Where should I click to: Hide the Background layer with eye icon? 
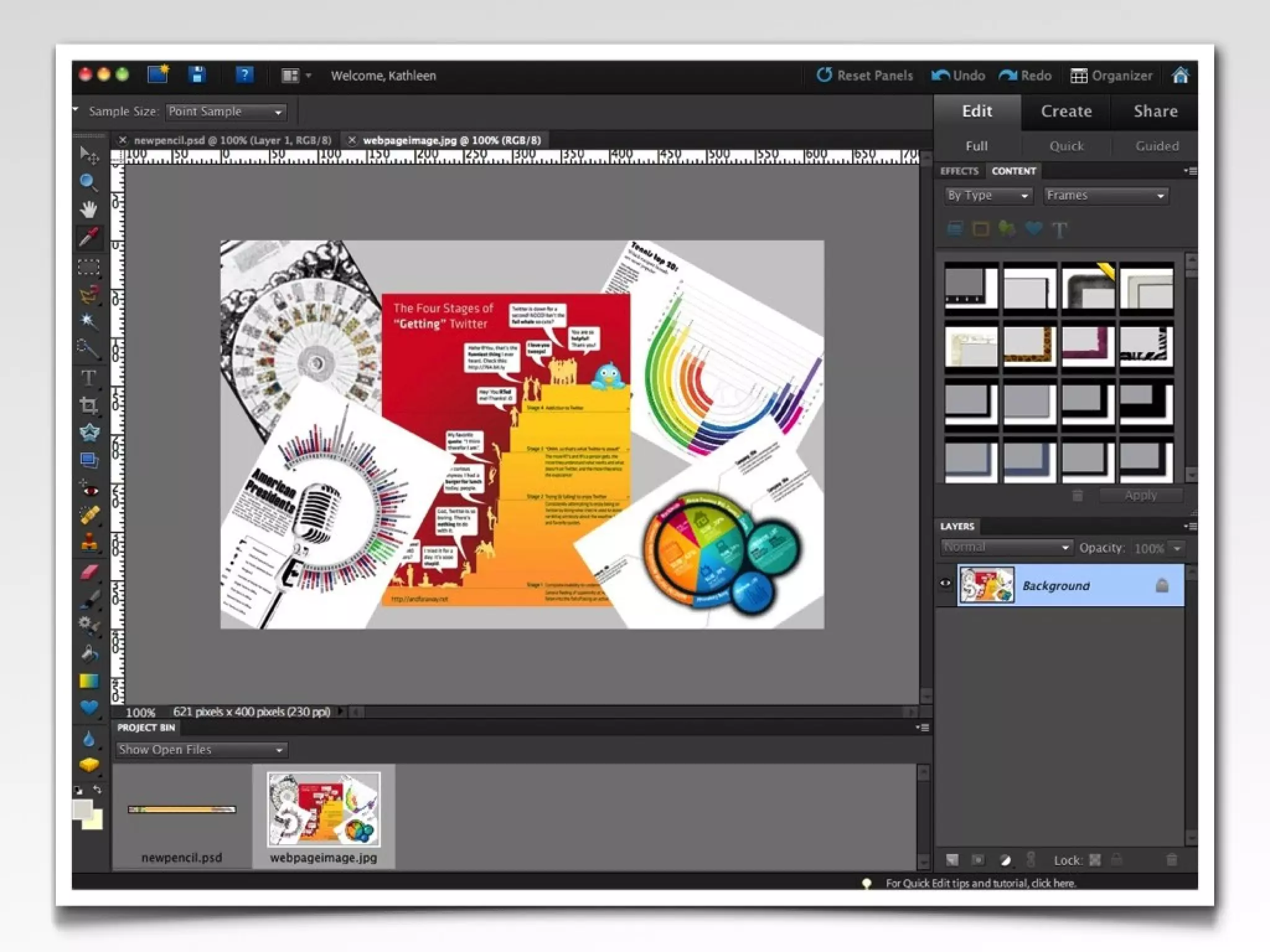(945, 583)
